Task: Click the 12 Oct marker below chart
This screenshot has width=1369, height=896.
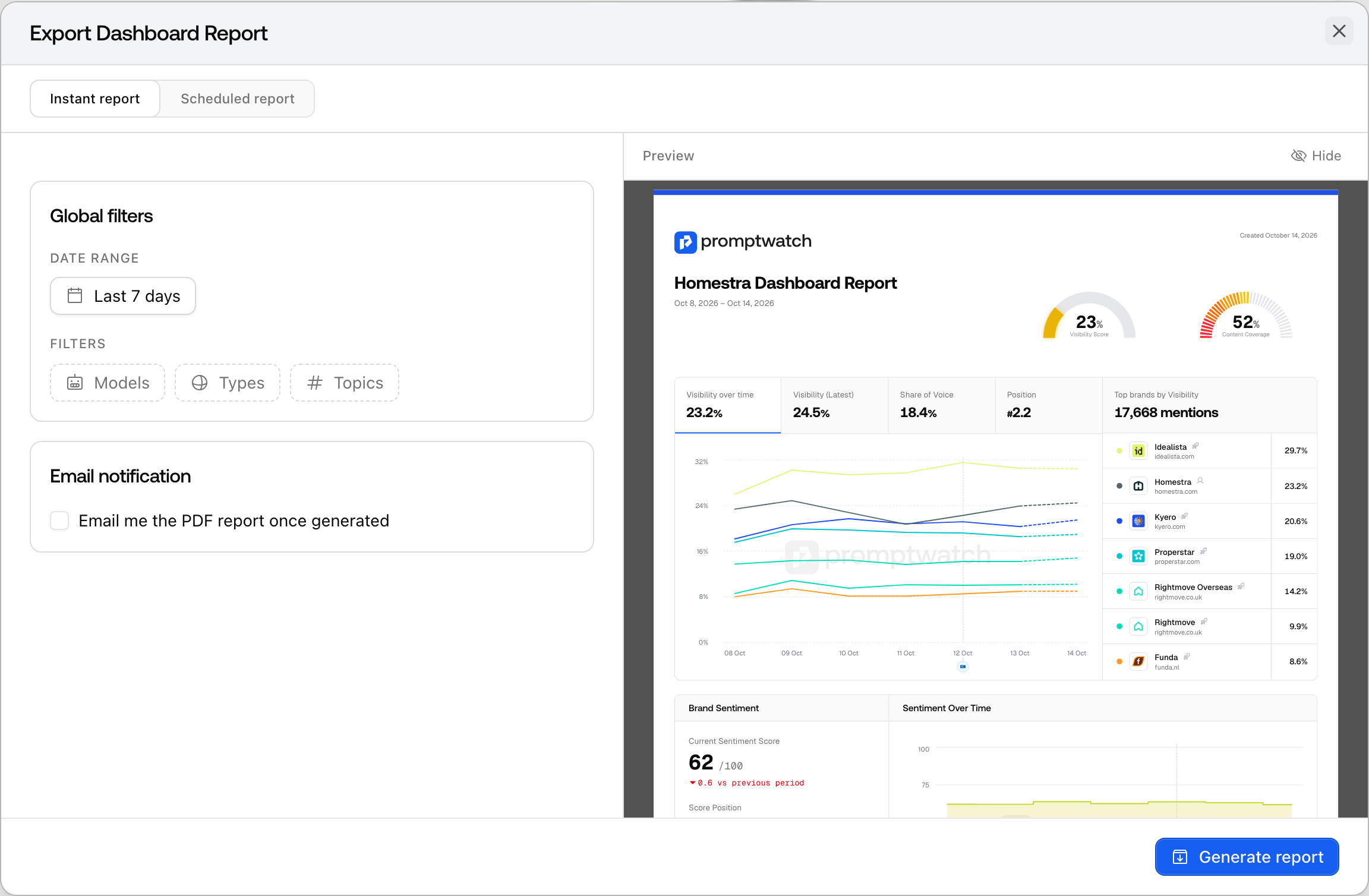Action: 963,667
